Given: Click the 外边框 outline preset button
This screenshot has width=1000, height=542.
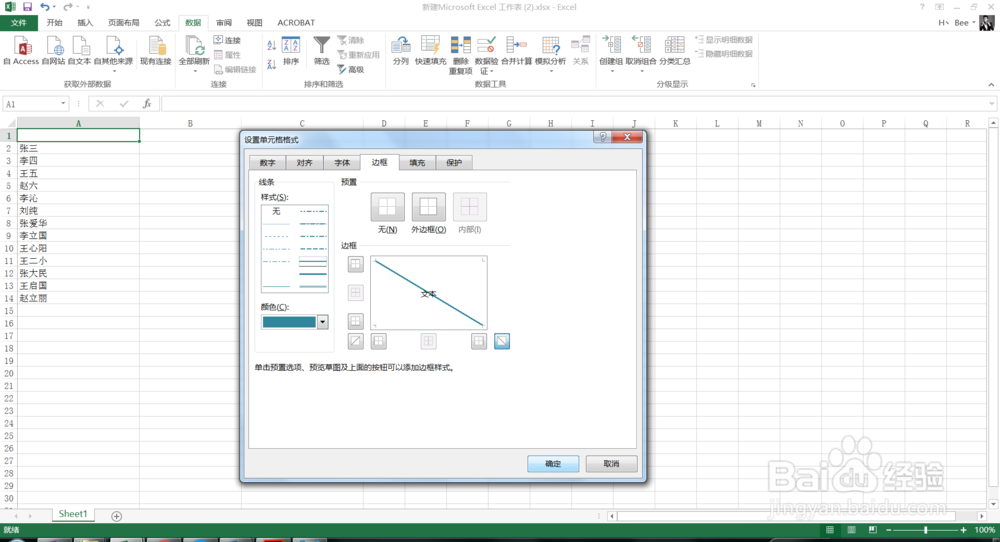Looking at the screenshot, I should [429, 207].
